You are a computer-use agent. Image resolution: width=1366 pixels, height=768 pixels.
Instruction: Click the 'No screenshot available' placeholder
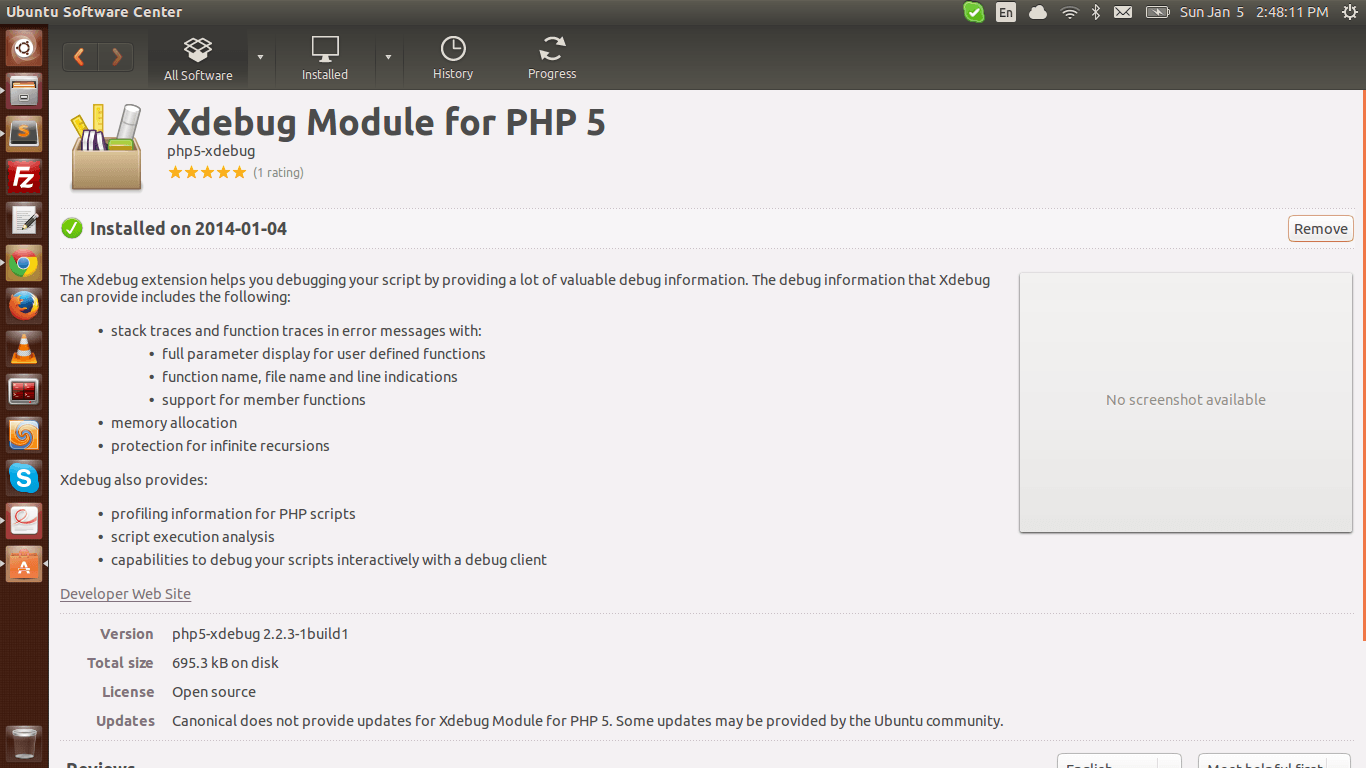(1186, 400)
